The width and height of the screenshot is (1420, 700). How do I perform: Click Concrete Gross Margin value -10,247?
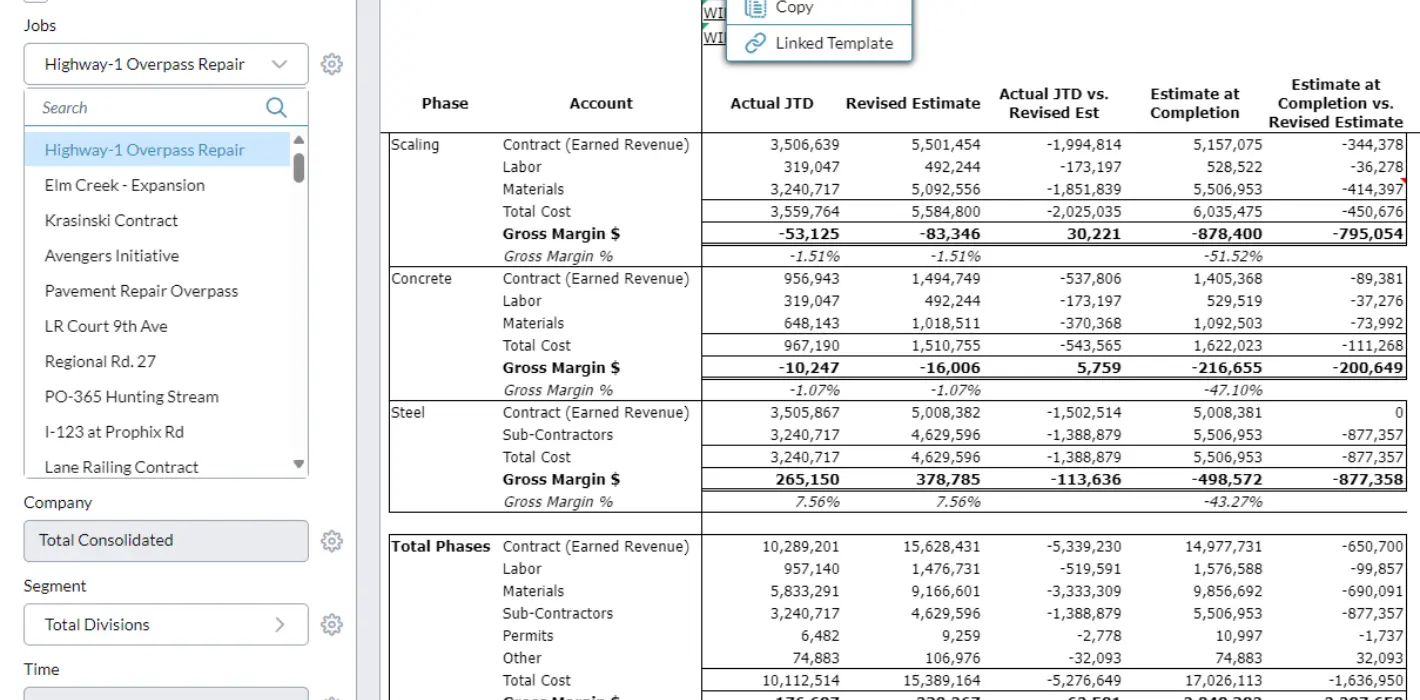pyautogui.click(x=809, y=368)
